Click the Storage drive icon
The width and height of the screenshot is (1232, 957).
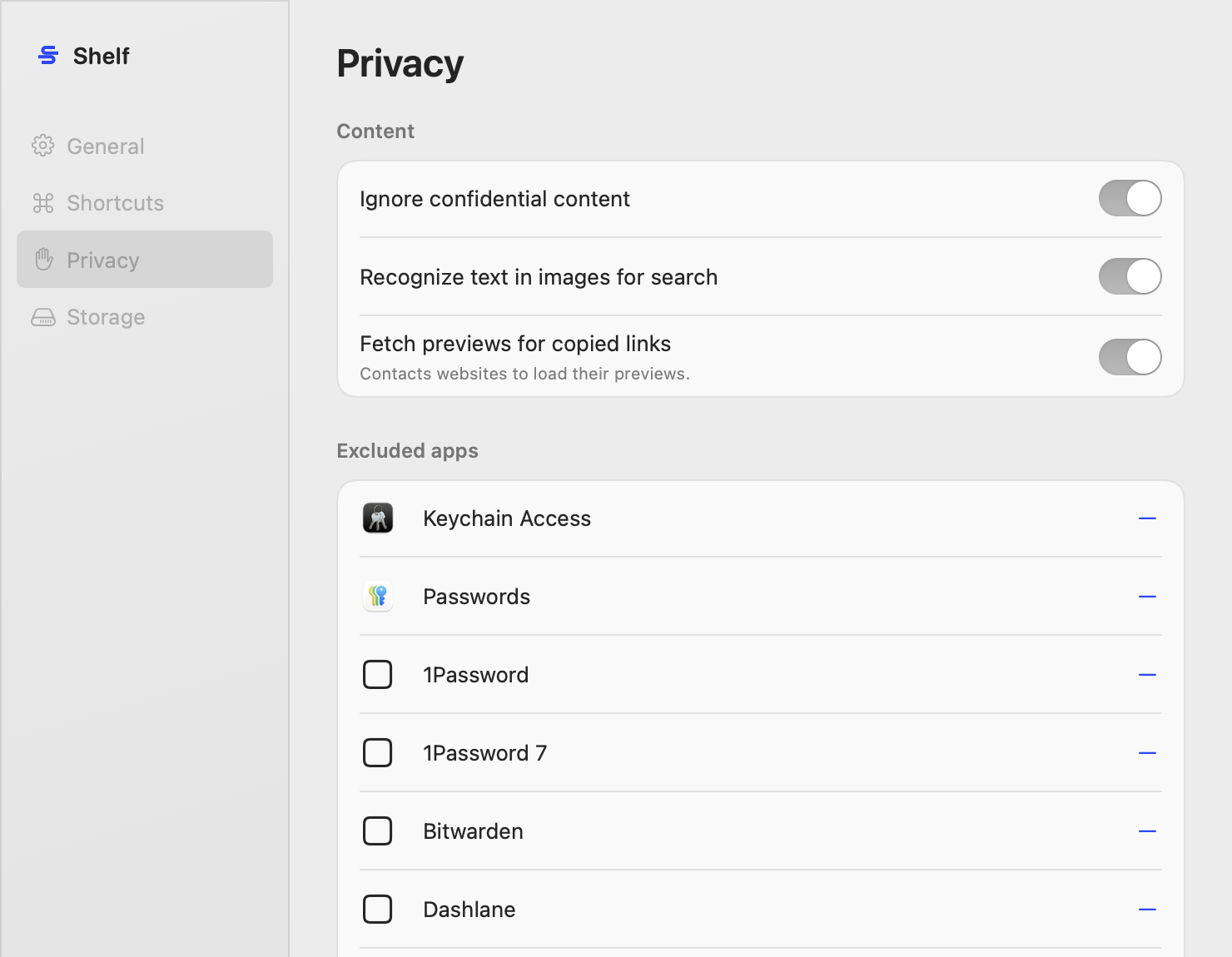(x=43, y=317)
